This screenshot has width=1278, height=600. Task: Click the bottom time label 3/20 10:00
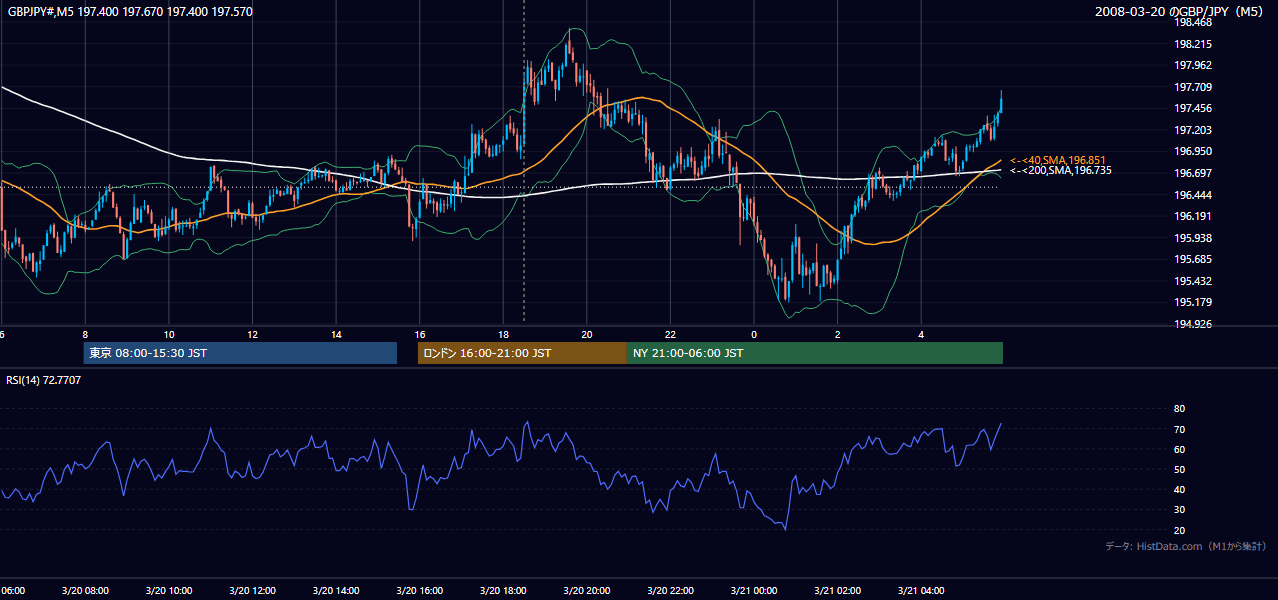[169, 591]
